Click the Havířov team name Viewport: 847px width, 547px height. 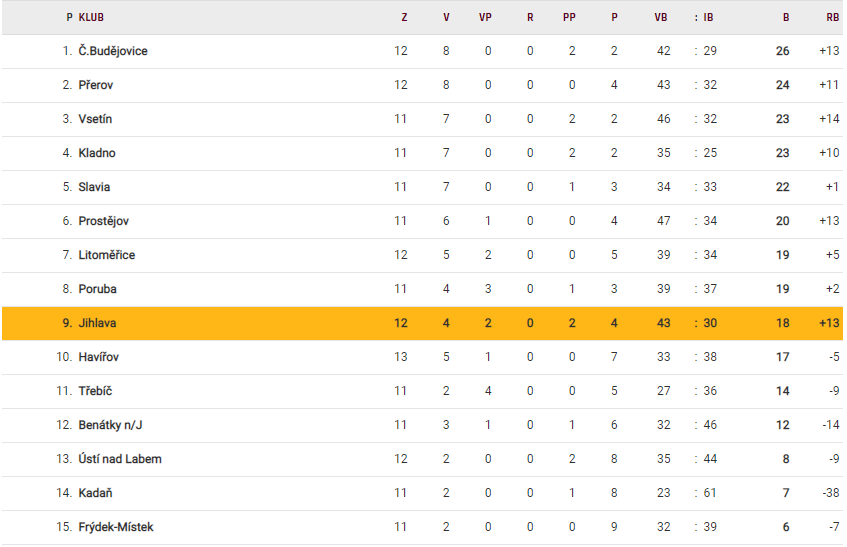[99, 357]
